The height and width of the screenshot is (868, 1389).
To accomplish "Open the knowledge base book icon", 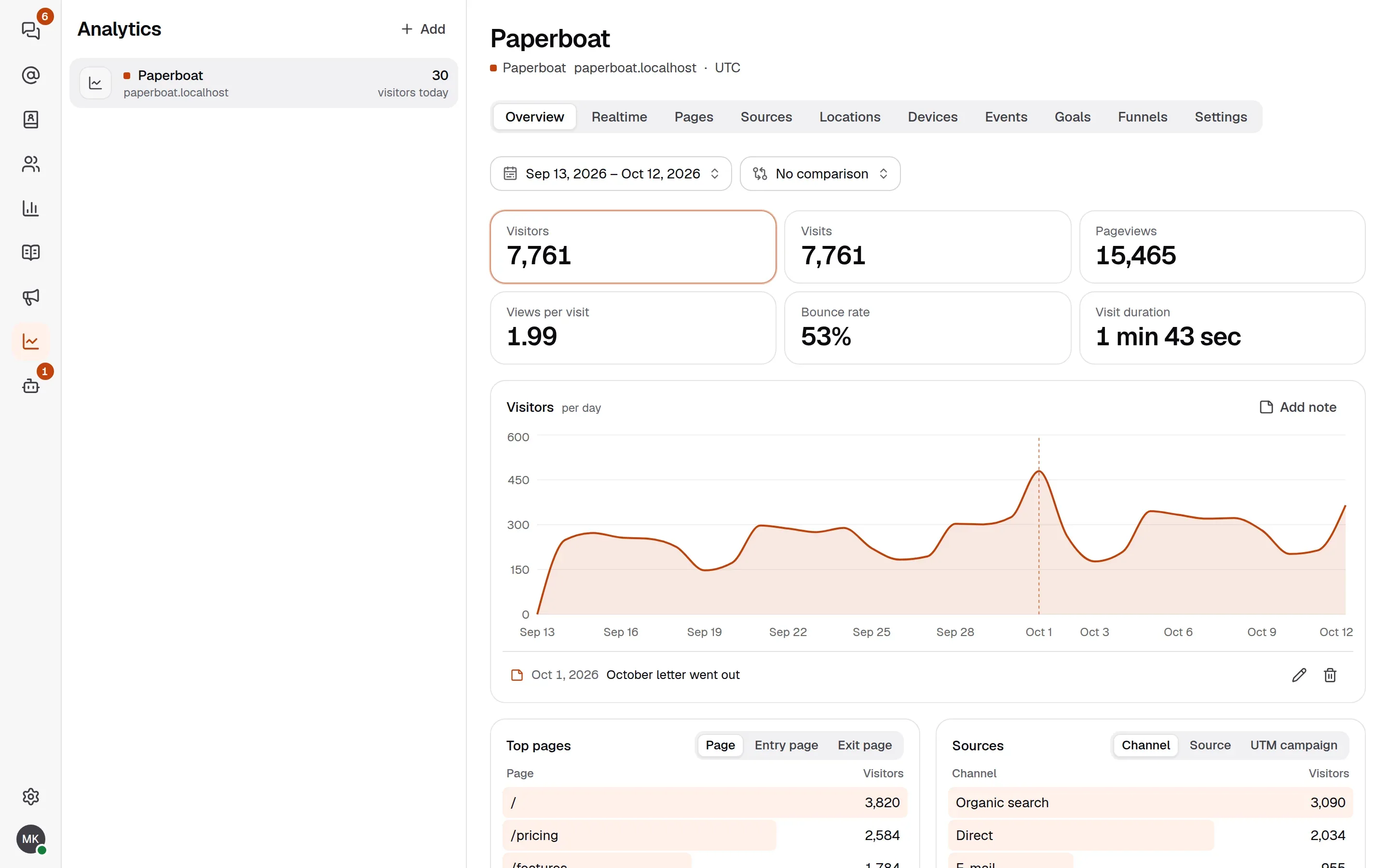I will 30,253.
